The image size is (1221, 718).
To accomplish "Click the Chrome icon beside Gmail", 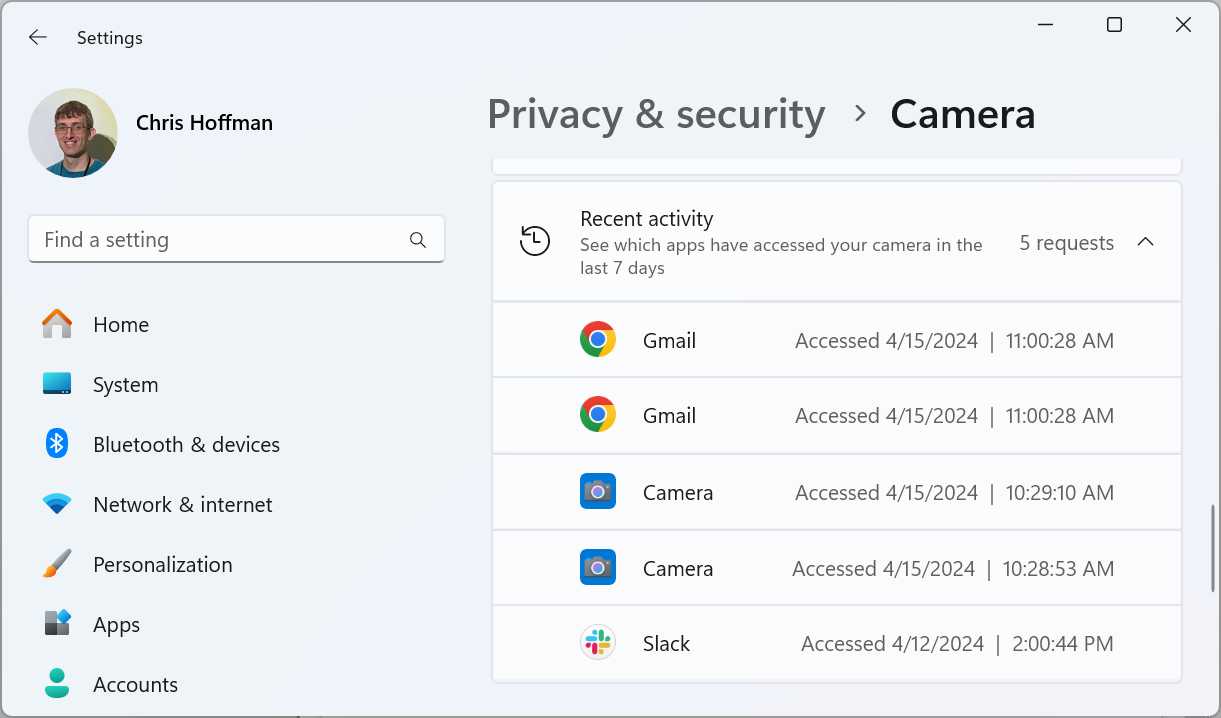I will pyautogui.click(x=598, y=339).
